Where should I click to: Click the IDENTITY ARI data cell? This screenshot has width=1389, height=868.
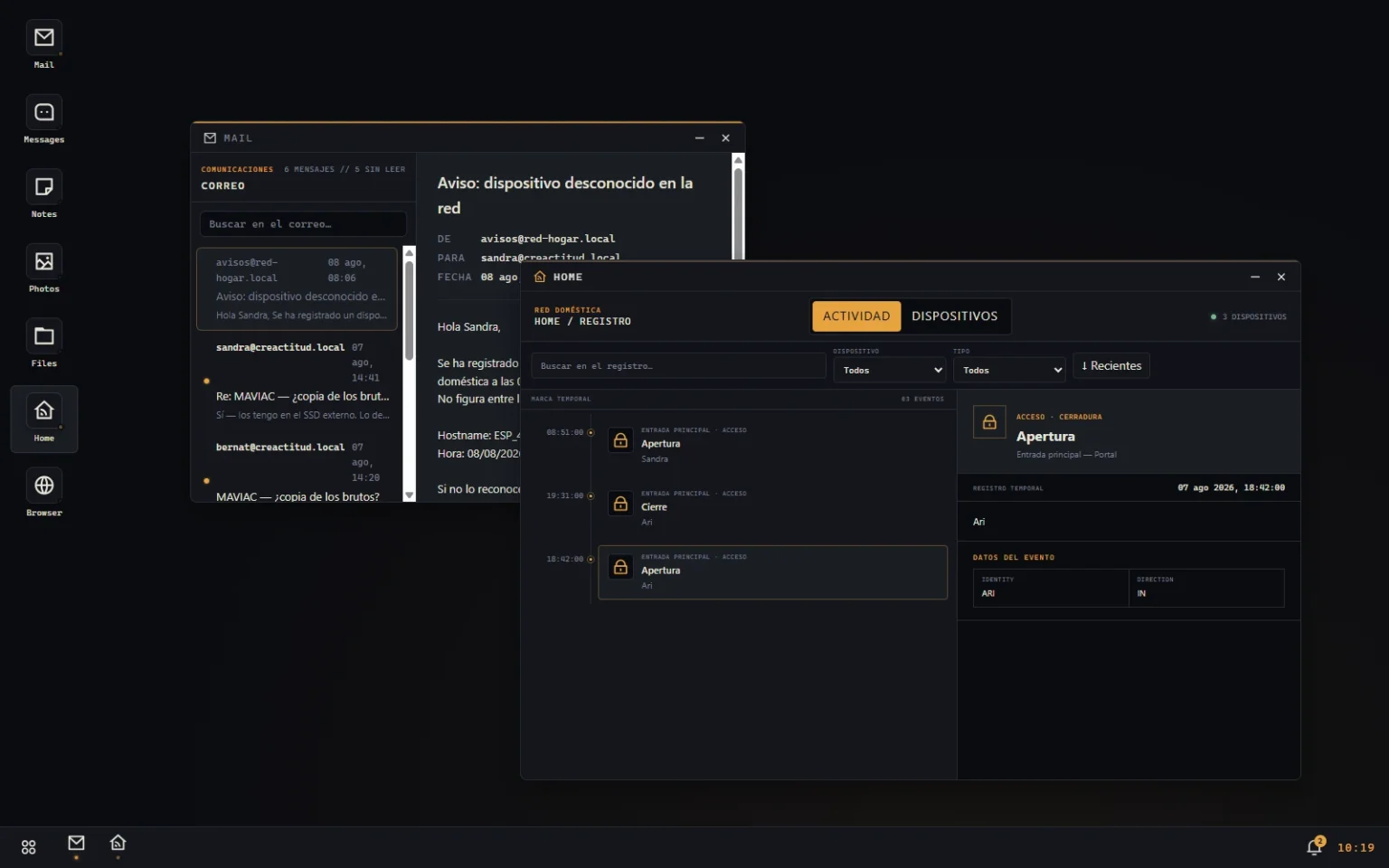tap(1051, 588)
